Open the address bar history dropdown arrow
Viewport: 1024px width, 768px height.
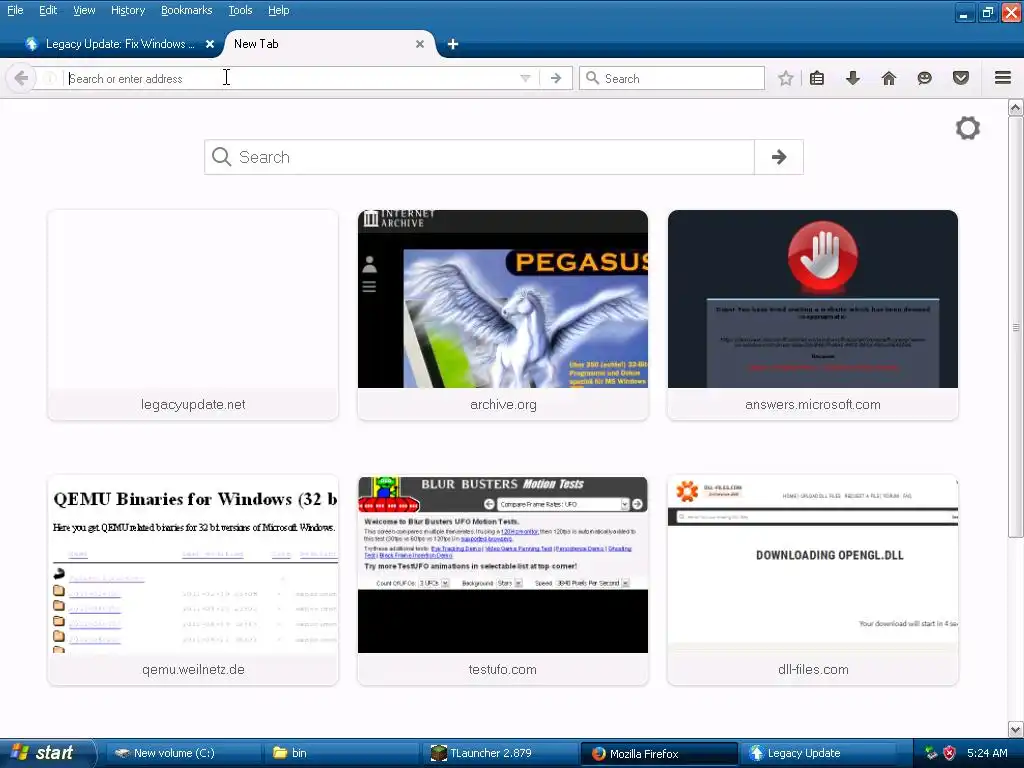pyautogui.click(x=525, y=78)
